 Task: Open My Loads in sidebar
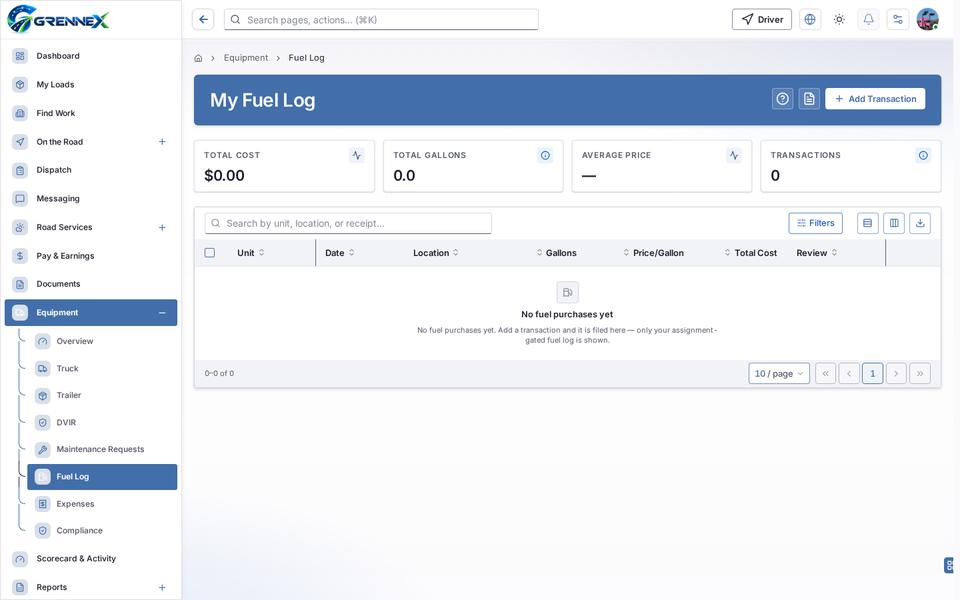point(91,84)
